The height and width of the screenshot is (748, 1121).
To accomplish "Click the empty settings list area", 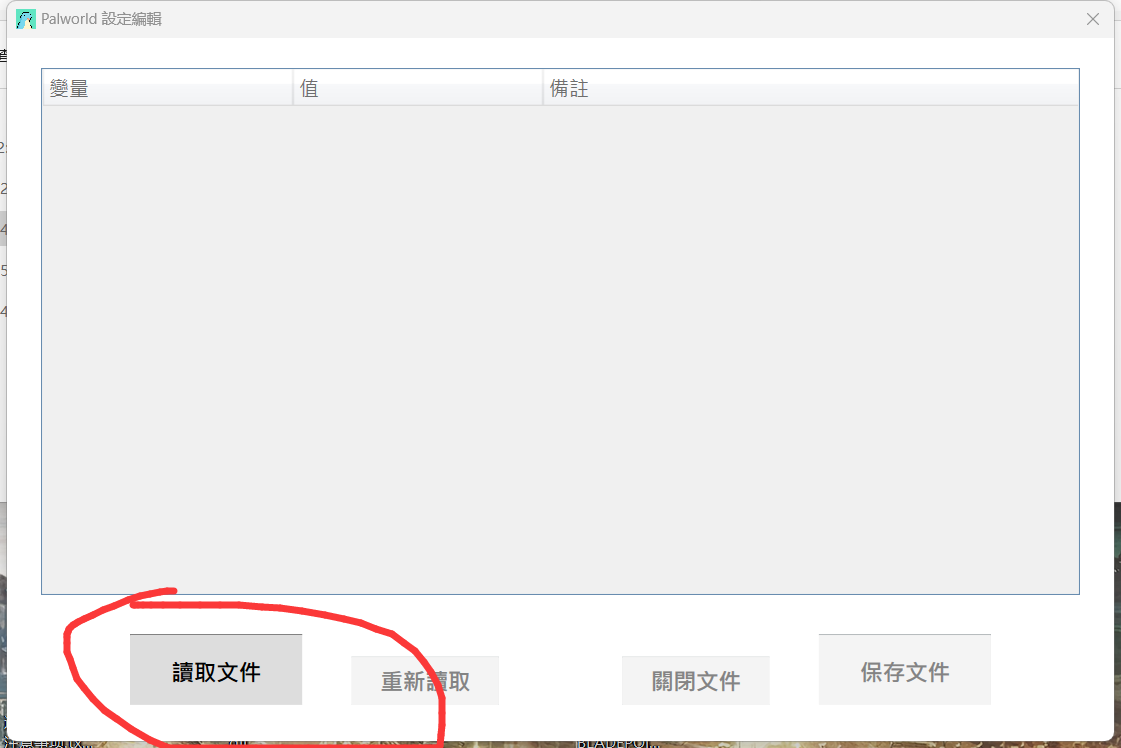I will 560,350.
